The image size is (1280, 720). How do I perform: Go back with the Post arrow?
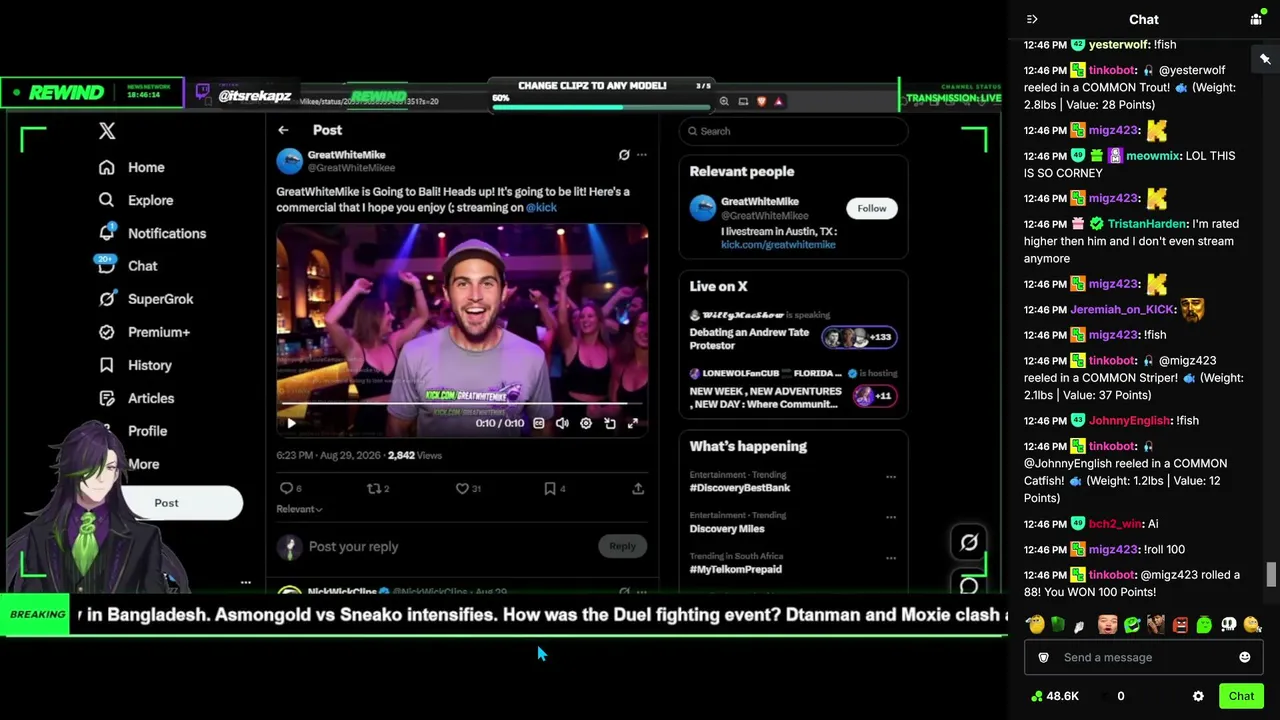coord(283,130)
